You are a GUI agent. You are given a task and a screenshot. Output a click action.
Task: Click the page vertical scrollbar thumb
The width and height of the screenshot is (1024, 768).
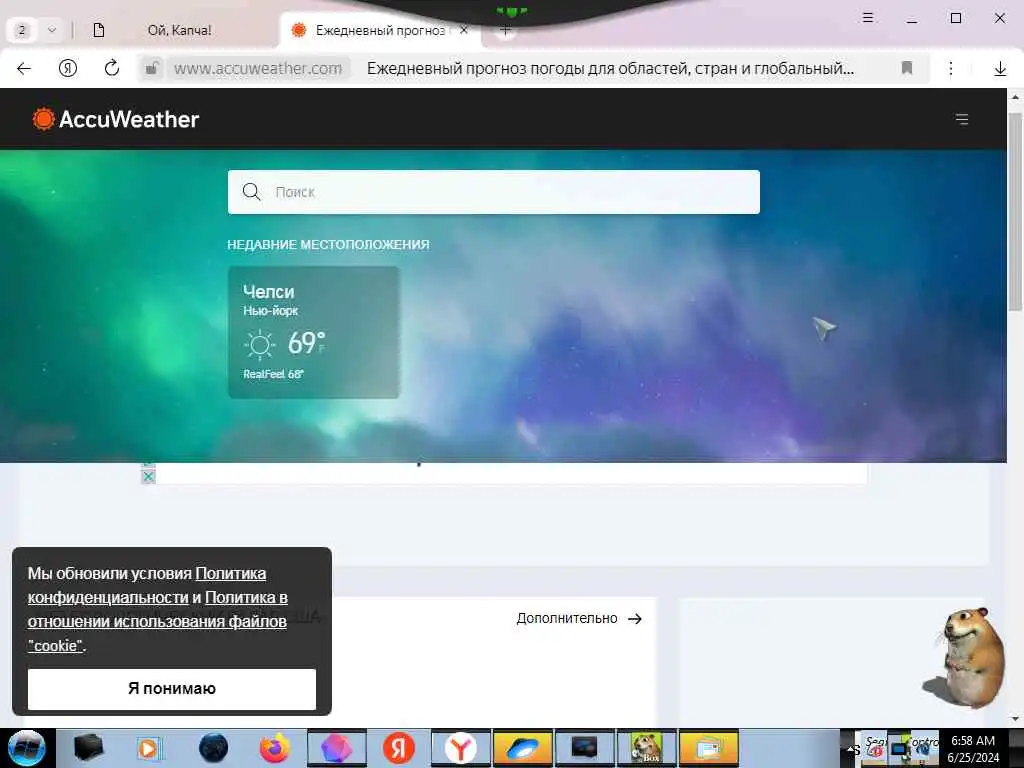click(1015, 212)
